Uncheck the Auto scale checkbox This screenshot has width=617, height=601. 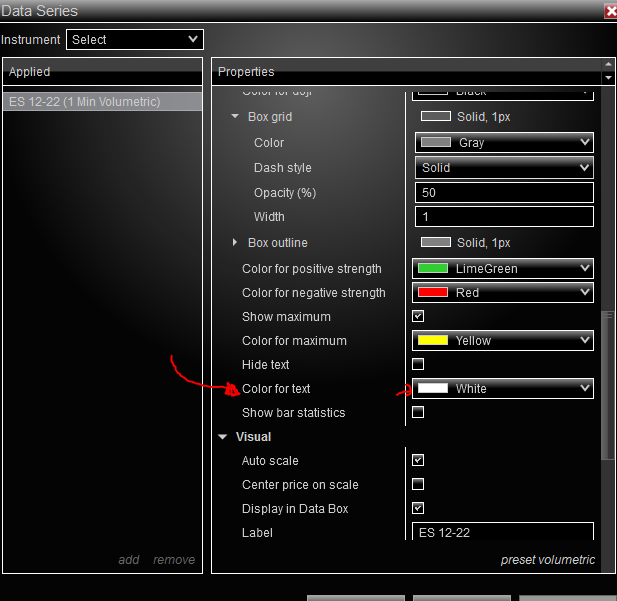tap(418, 460)
